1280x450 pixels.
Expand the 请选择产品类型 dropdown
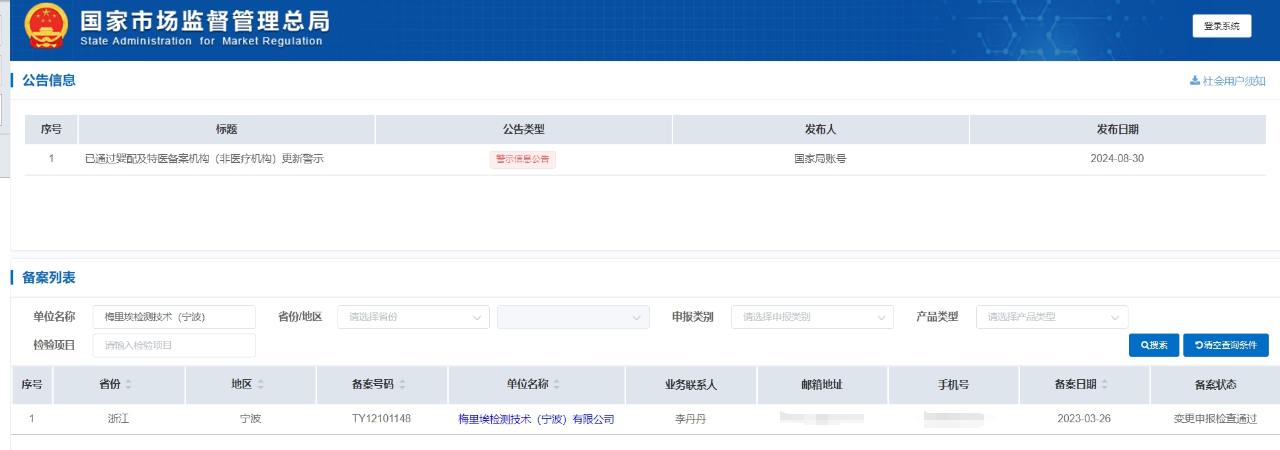point(1052,317)
